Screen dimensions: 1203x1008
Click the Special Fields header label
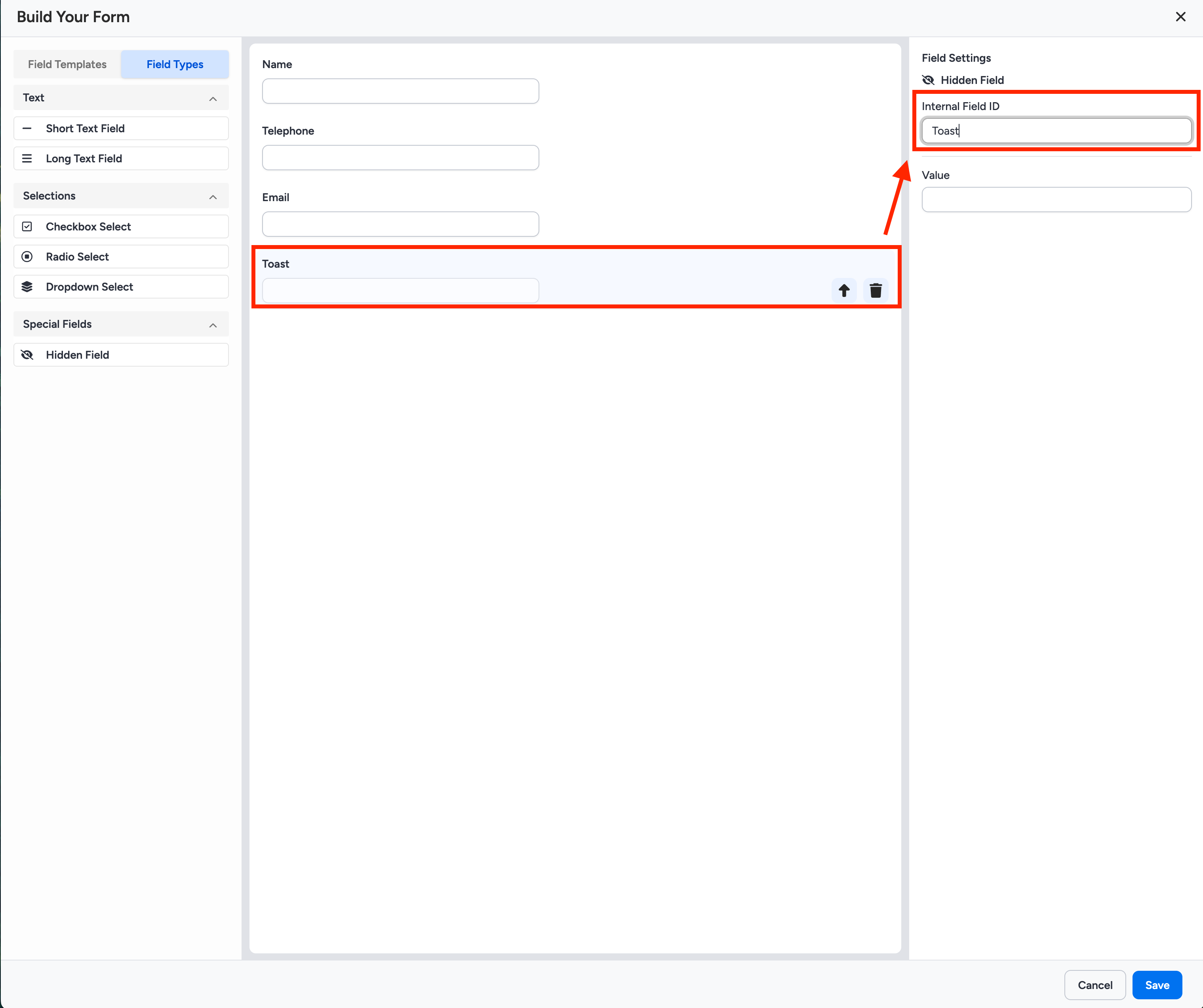click(57, 324)
